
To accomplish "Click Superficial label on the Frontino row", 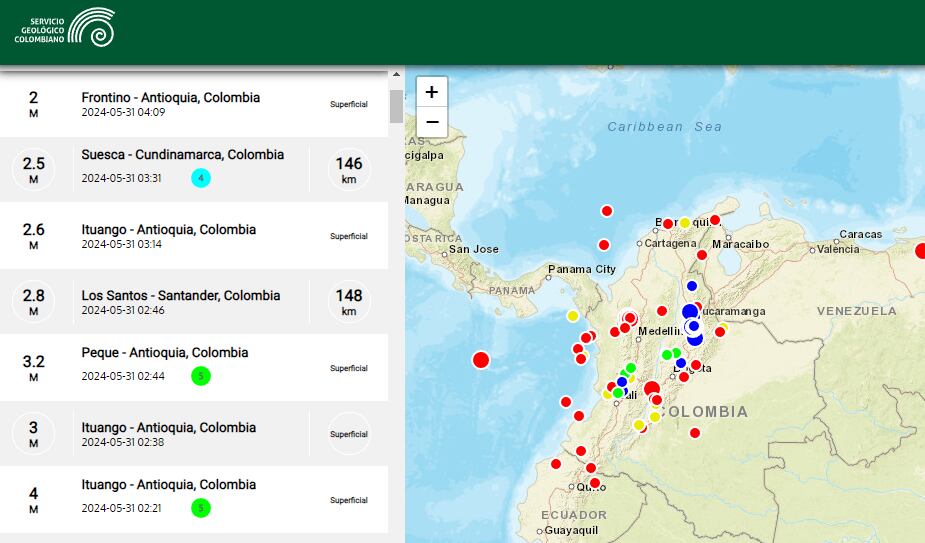I will pyautogui.click(x=349, y=104).
